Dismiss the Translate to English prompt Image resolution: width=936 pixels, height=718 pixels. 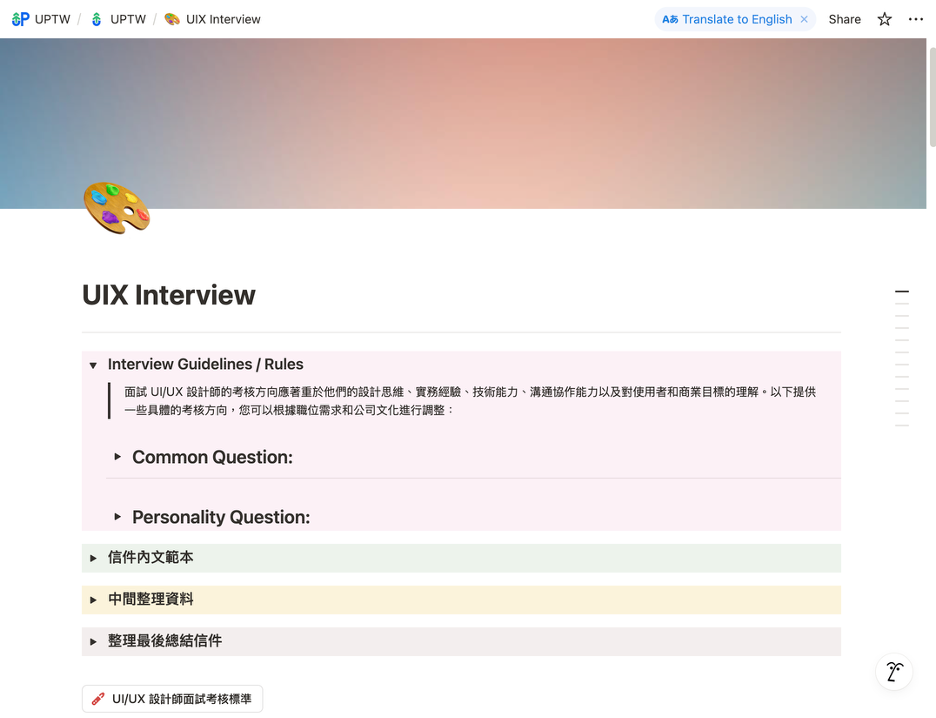pyautogui.click(x=804, y=19)
